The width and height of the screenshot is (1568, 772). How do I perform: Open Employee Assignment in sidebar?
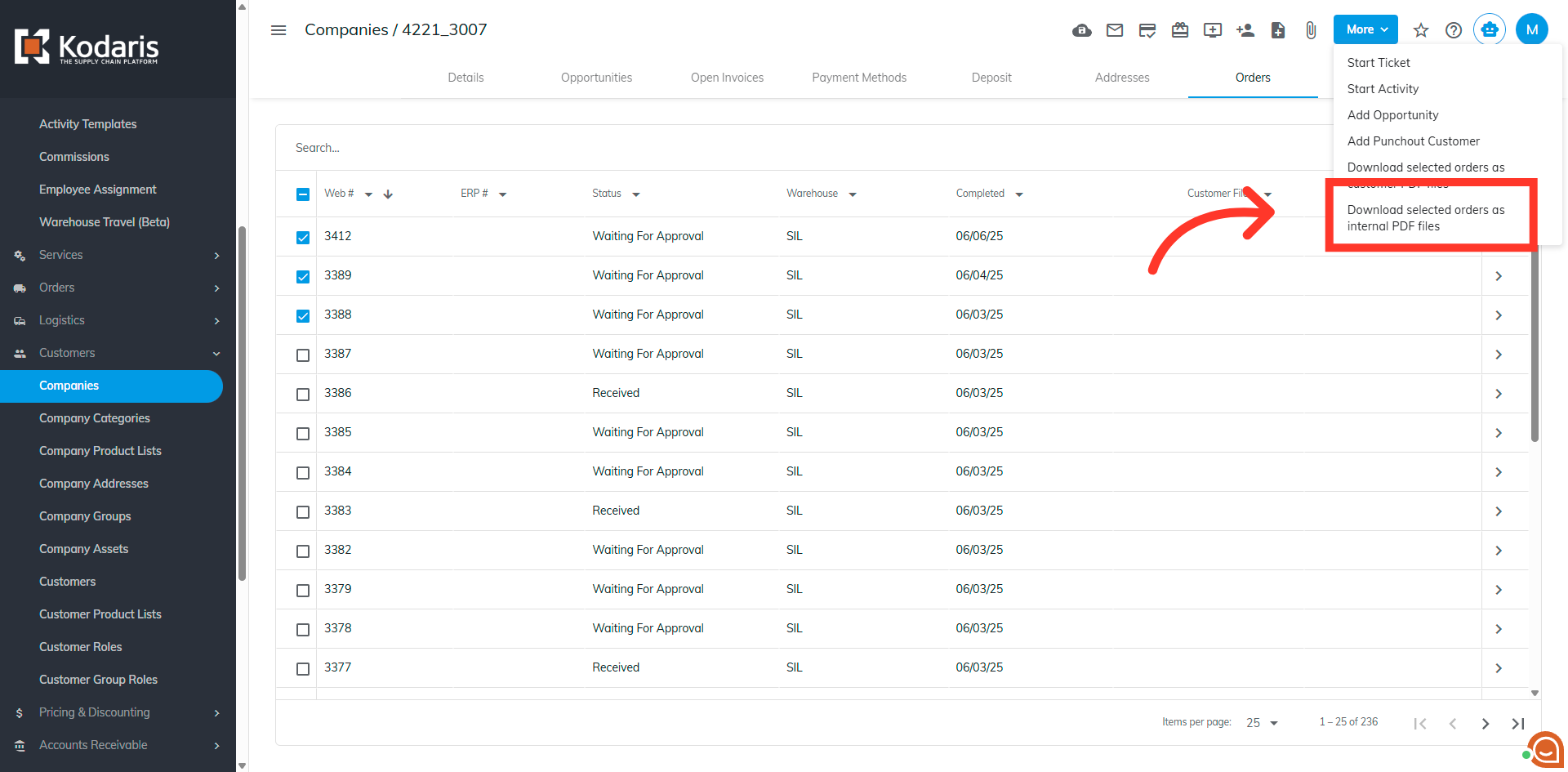pyautogui.click(x=98, y=190)
